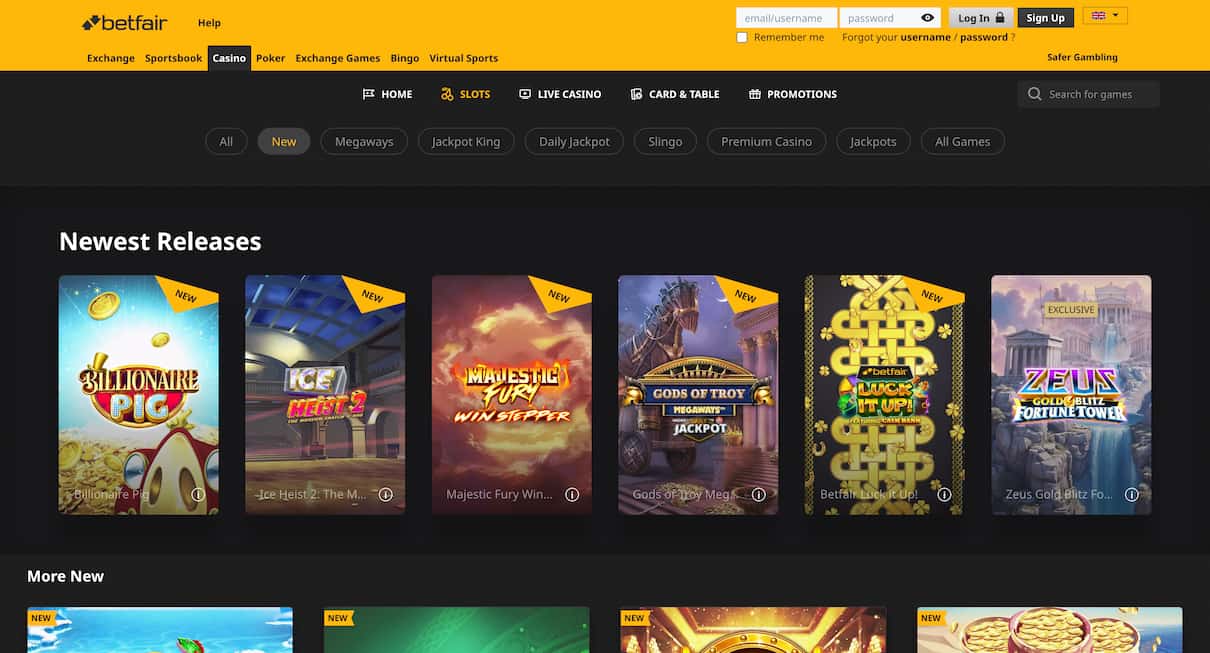Click the Log In button
The image size is (1210, 653).
click(981, 18)
